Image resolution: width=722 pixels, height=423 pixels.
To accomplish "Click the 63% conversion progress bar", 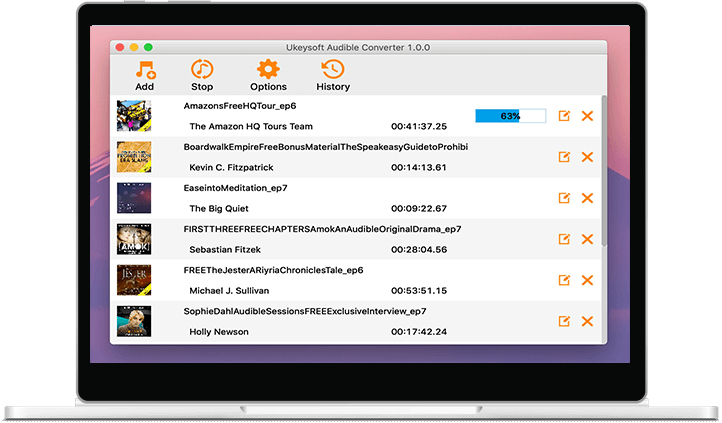I will (x=511, y=116).
